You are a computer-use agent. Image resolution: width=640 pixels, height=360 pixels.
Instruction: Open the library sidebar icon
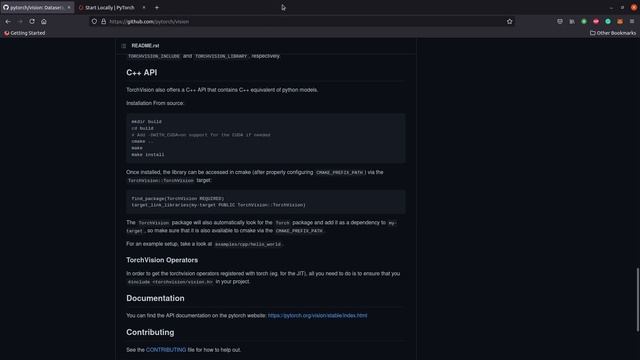click(572, 21)
